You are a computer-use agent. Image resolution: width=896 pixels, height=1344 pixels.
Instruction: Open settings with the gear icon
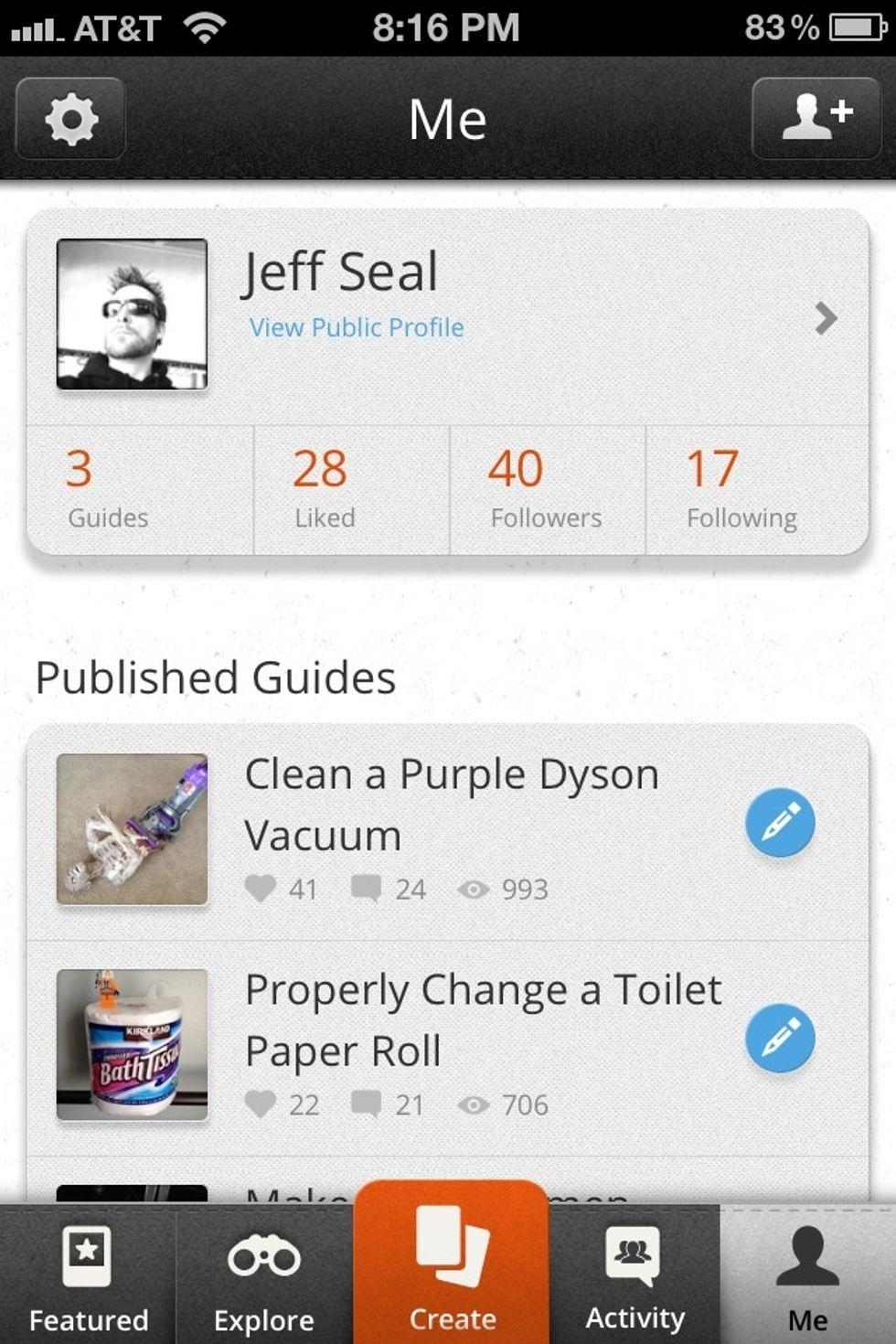[70, 120]
